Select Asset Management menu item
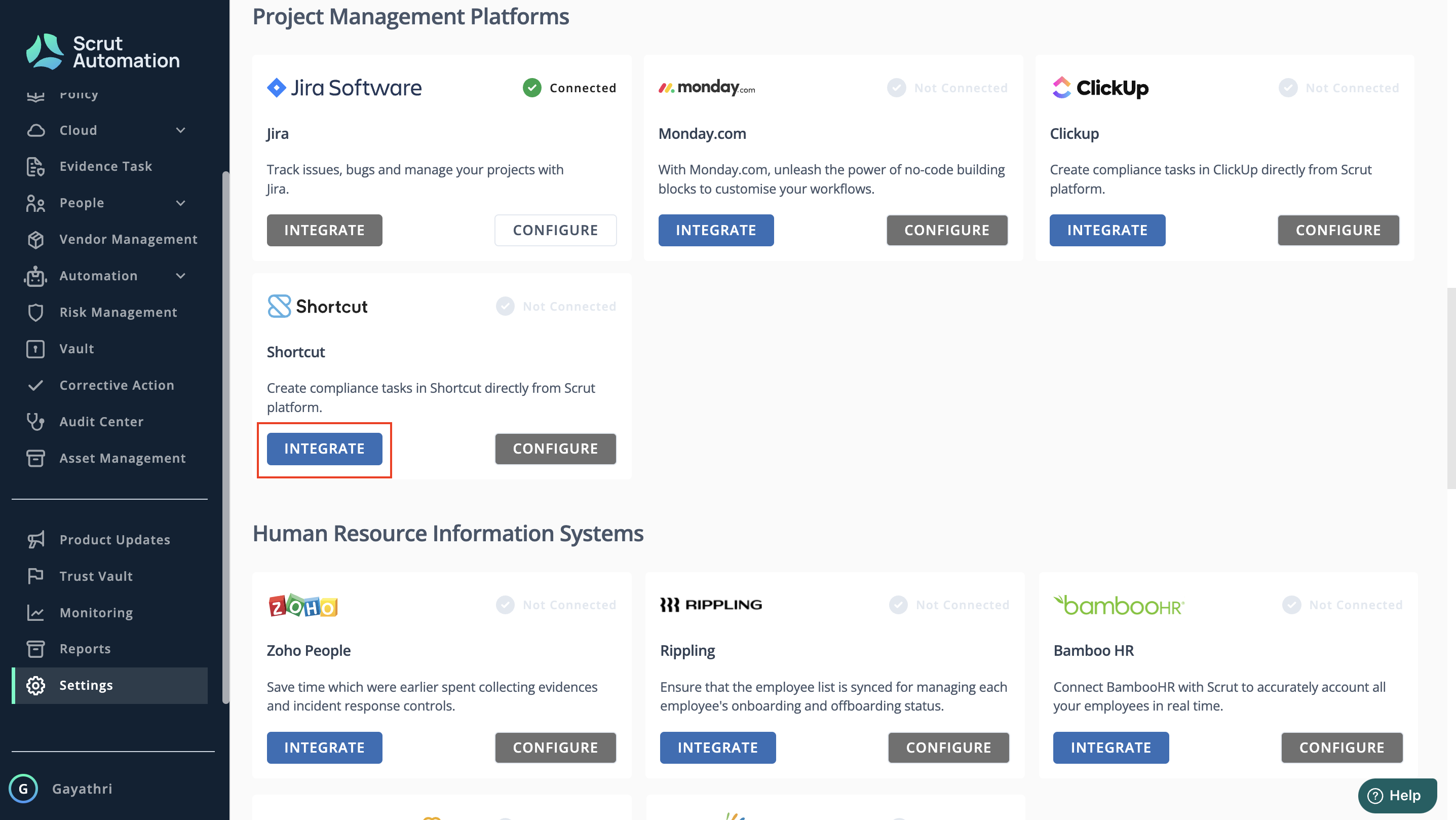 click(123, 458)
